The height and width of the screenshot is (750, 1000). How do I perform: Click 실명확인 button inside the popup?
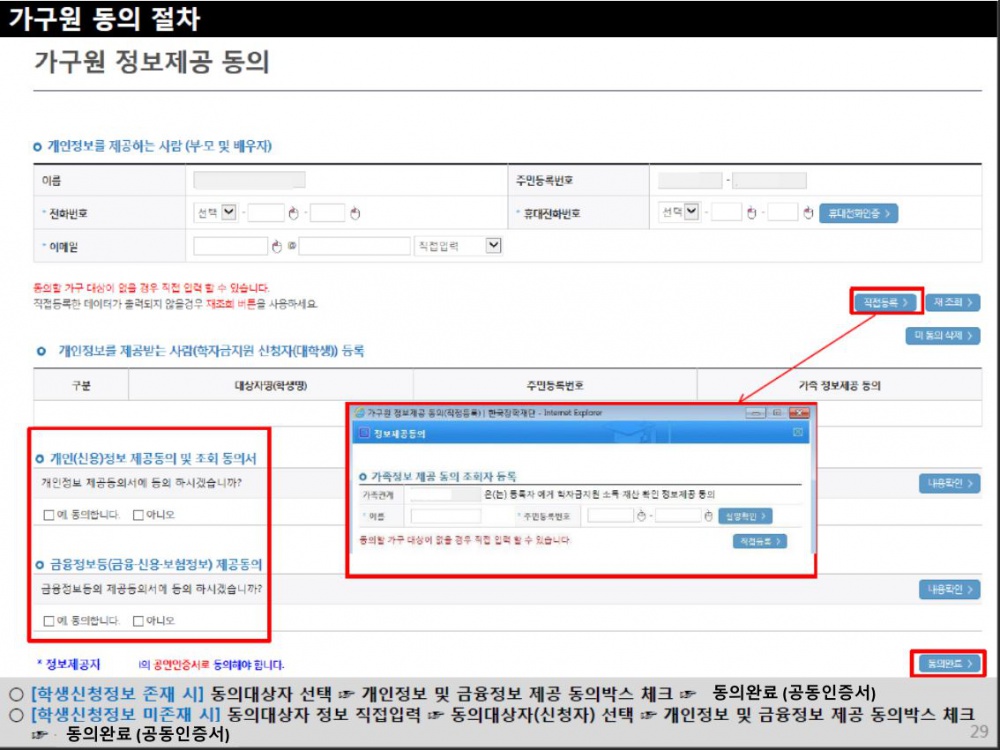click(x=745, y=515)
